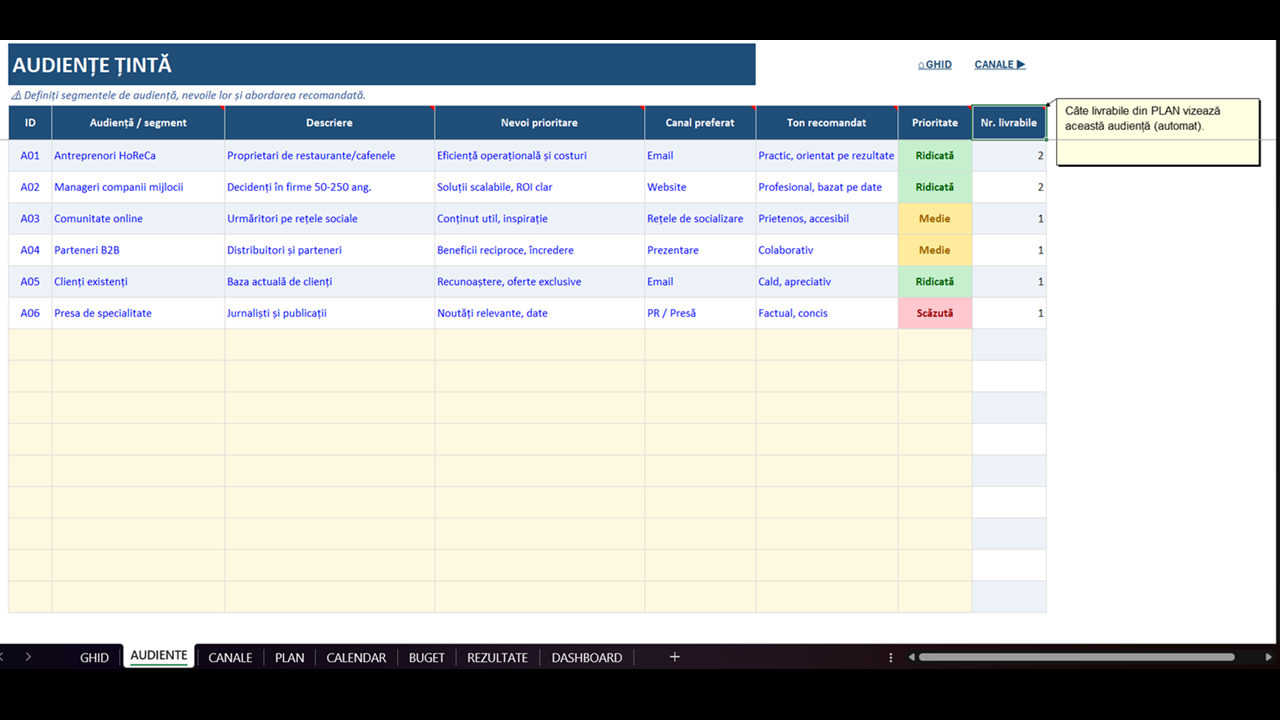
Task: Select the Colaborativ tone cell
Action: click(x=827, y=250)
